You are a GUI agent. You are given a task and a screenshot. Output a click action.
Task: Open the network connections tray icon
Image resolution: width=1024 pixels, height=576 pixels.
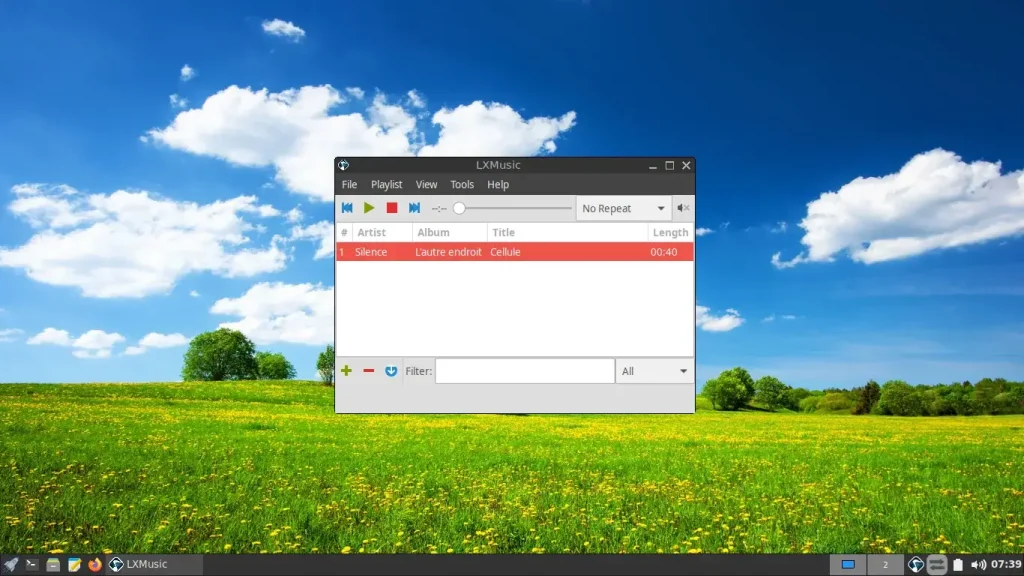[937, 565]
